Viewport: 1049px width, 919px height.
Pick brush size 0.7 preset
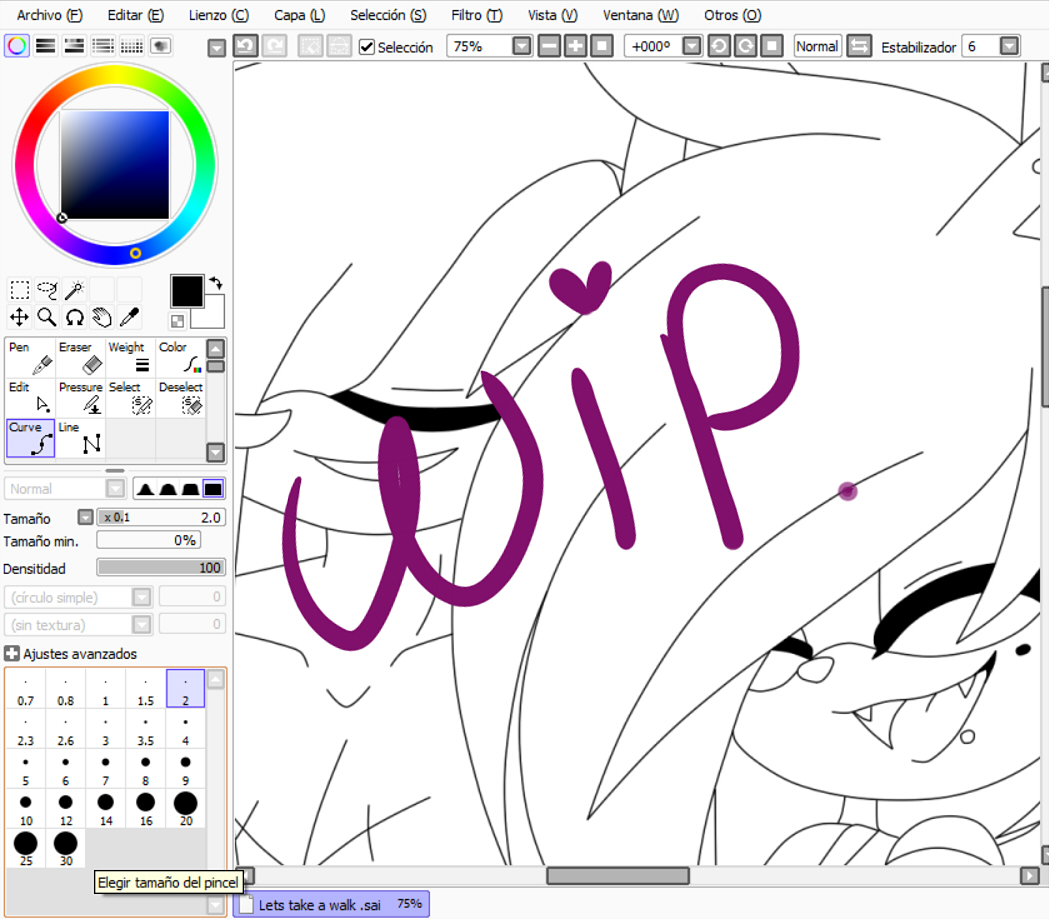pyautogui.click(x=25, y=689)
